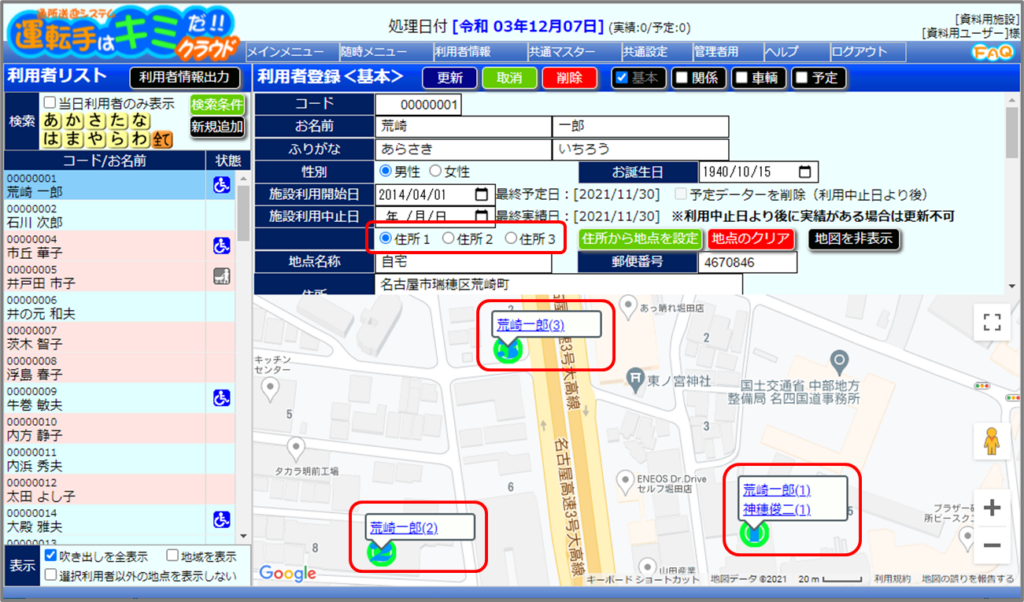The height and width of the screenshot is (602, 1024).
Task: Click the 更新 button
Action: pos(449,78)
